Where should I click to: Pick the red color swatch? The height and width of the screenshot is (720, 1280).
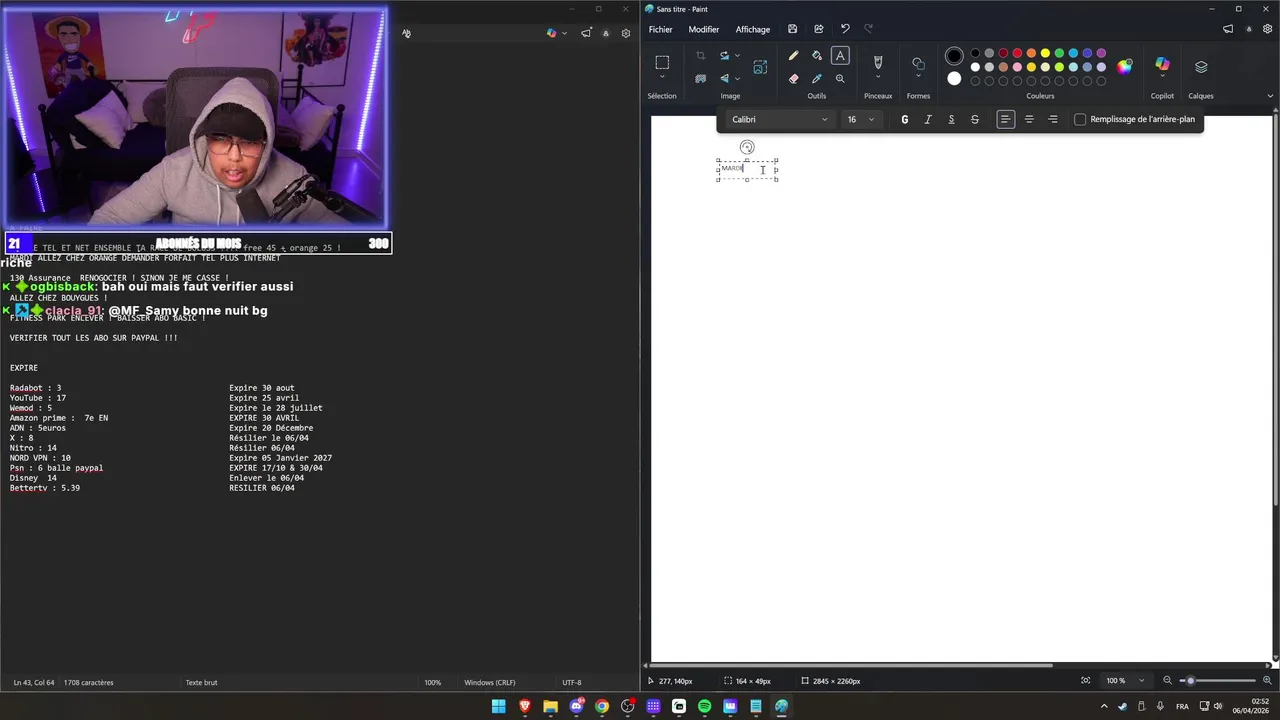[x=1017, y=53]
